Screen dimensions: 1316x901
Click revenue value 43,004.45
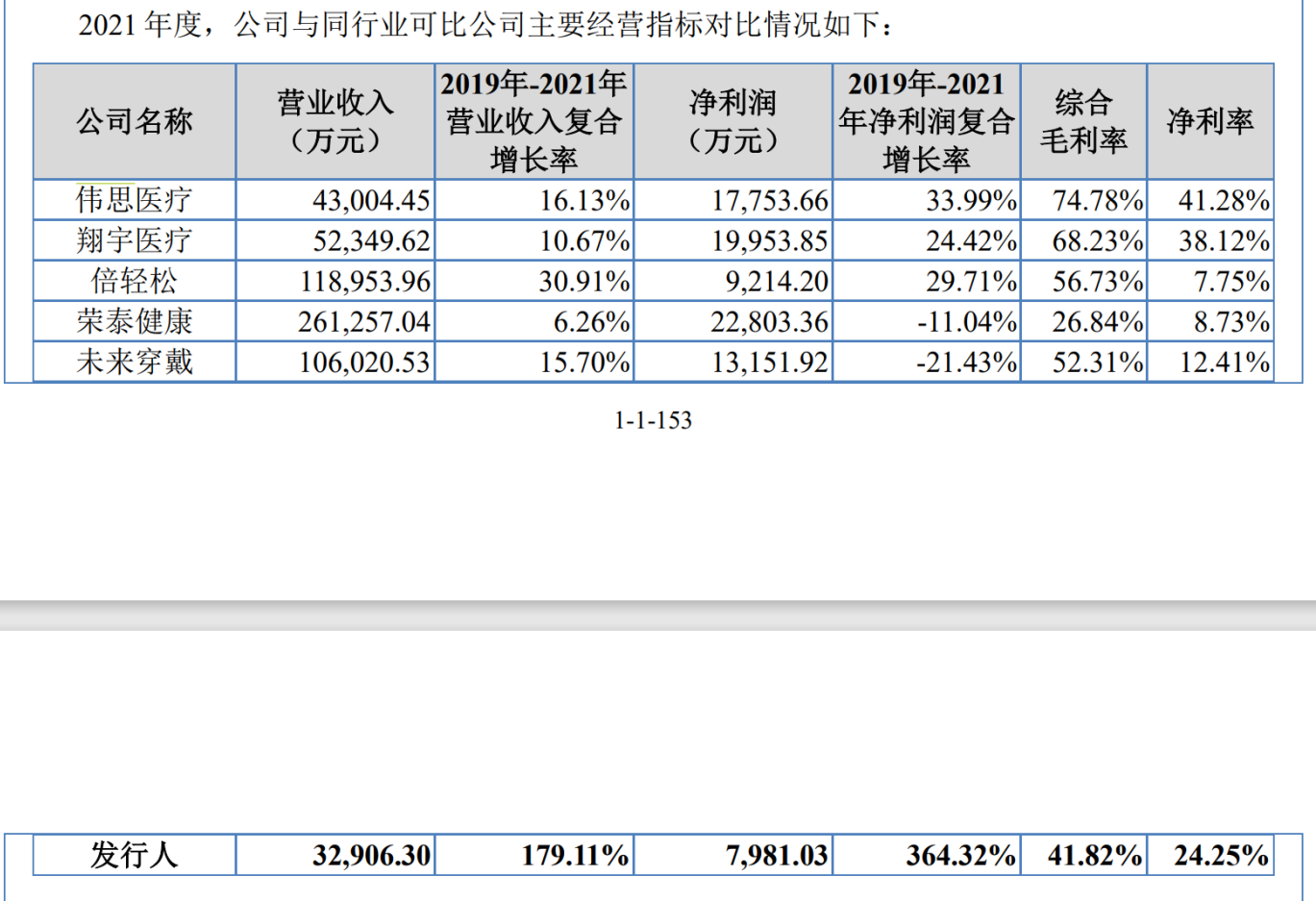click(x=371, y=200)
